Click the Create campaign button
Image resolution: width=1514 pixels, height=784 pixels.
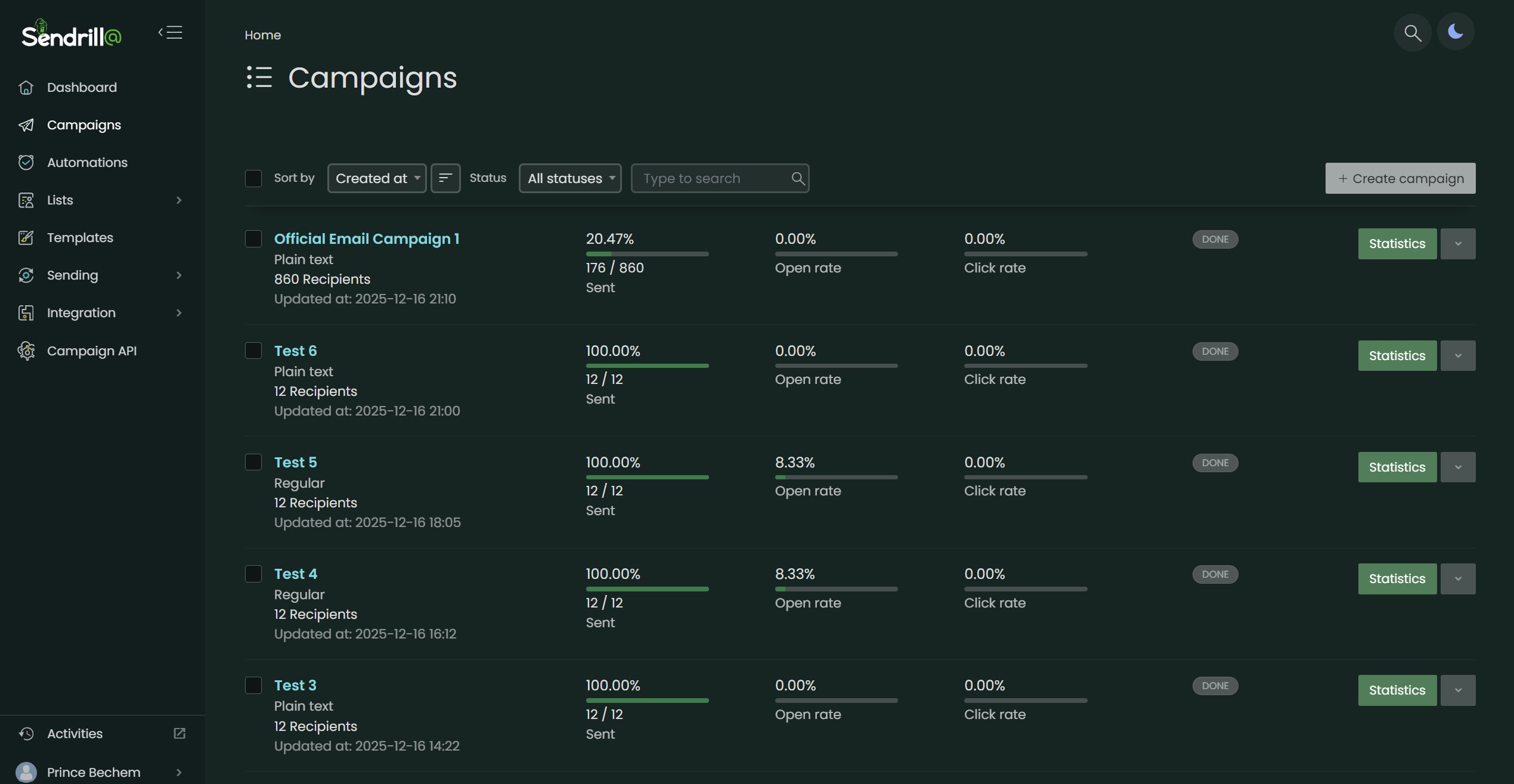(1400, 178)
